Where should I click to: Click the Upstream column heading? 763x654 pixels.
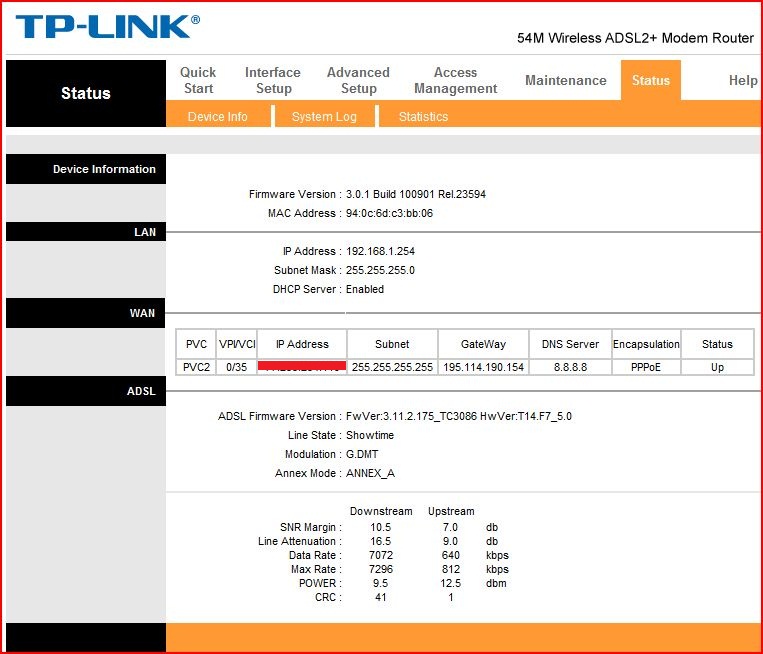451,511
